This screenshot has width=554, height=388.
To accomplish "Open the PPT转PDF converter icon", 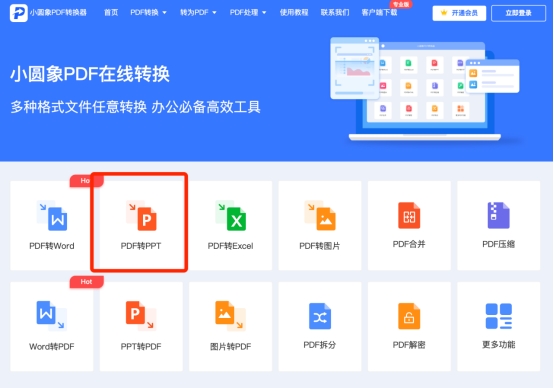I will pyautogui.click(x=141, y=316).
